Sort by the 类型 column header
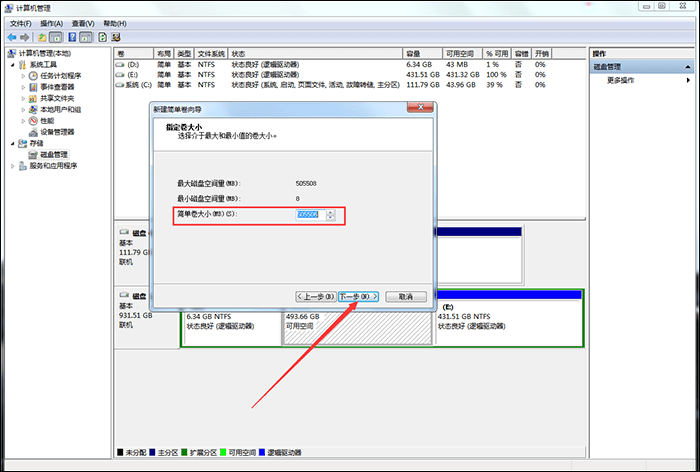The height and width of the screenshot is (472, 700). pos(184,54)
